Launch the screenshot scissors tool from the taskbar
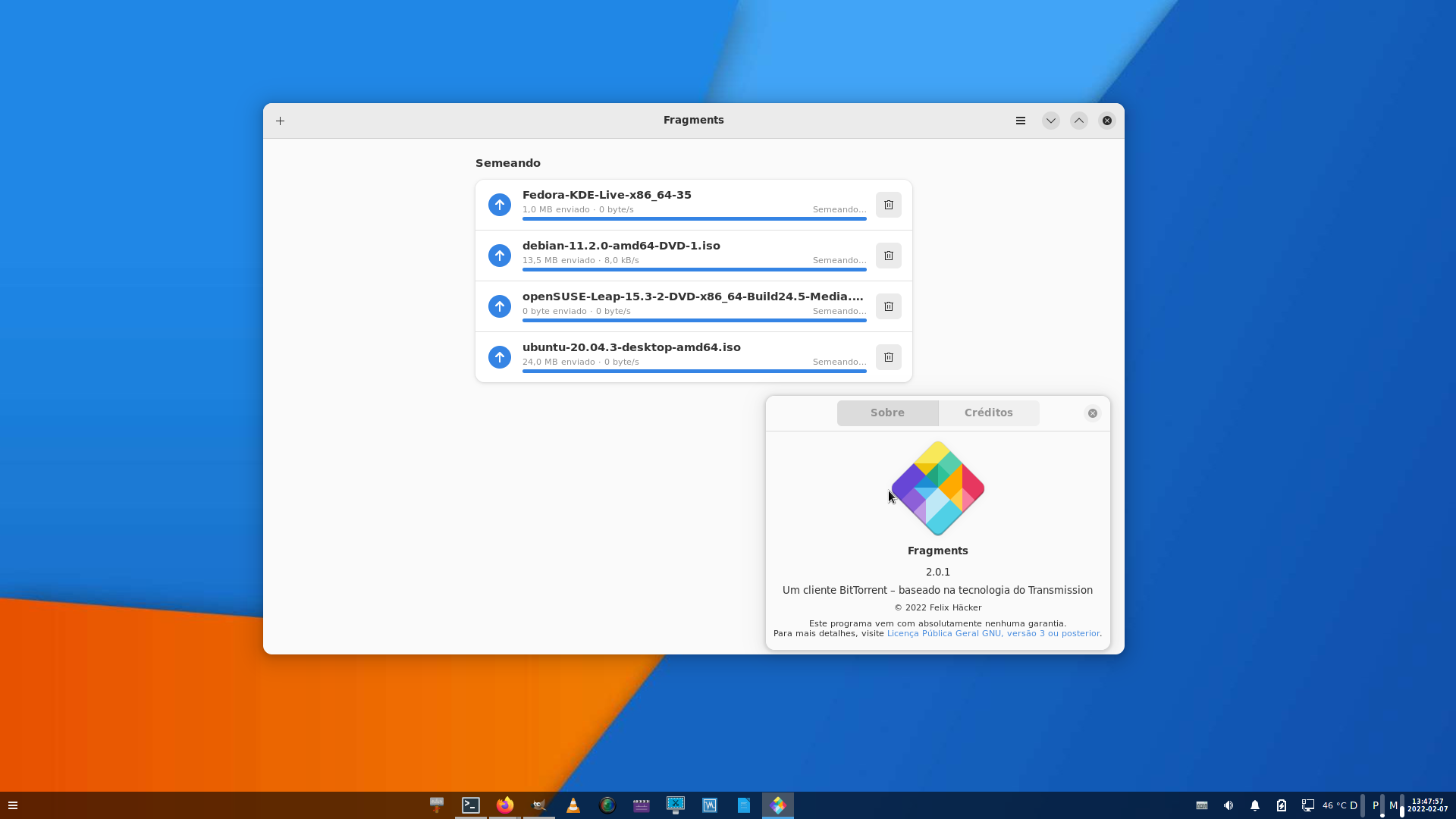1456x819 pixels. (x=676, y=805)
